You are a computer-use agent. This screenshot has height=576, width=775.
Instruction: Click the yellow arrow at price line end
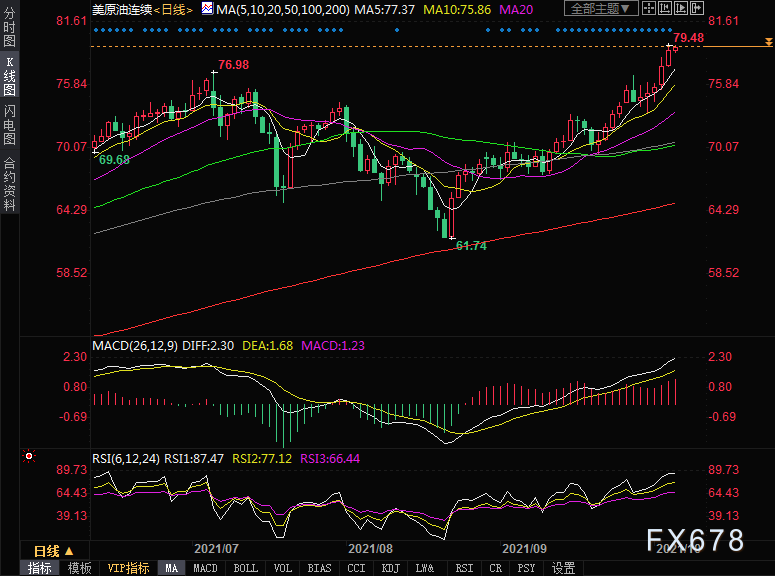tap(767, 42)
